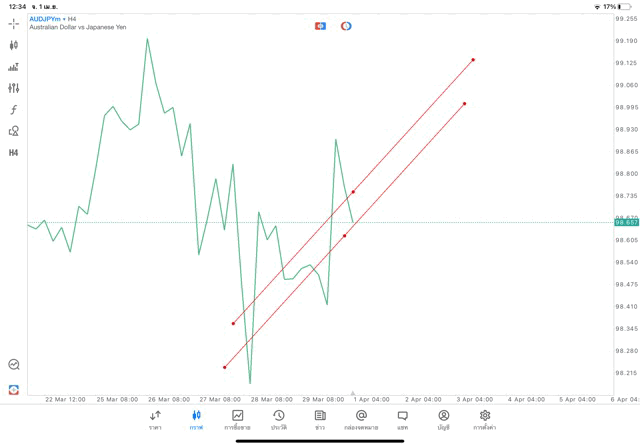Toggle the blue-red trade panel icon at top
This screenshot has width=640, height=447.
320,26
